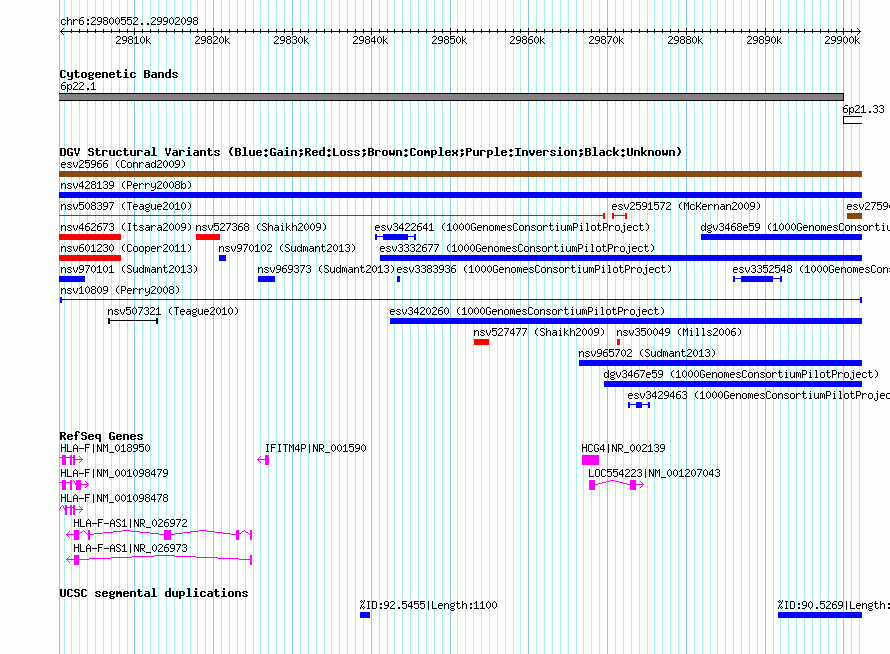
Task: Click the red nsv527477 loss bar
Action: pos(481,342)
